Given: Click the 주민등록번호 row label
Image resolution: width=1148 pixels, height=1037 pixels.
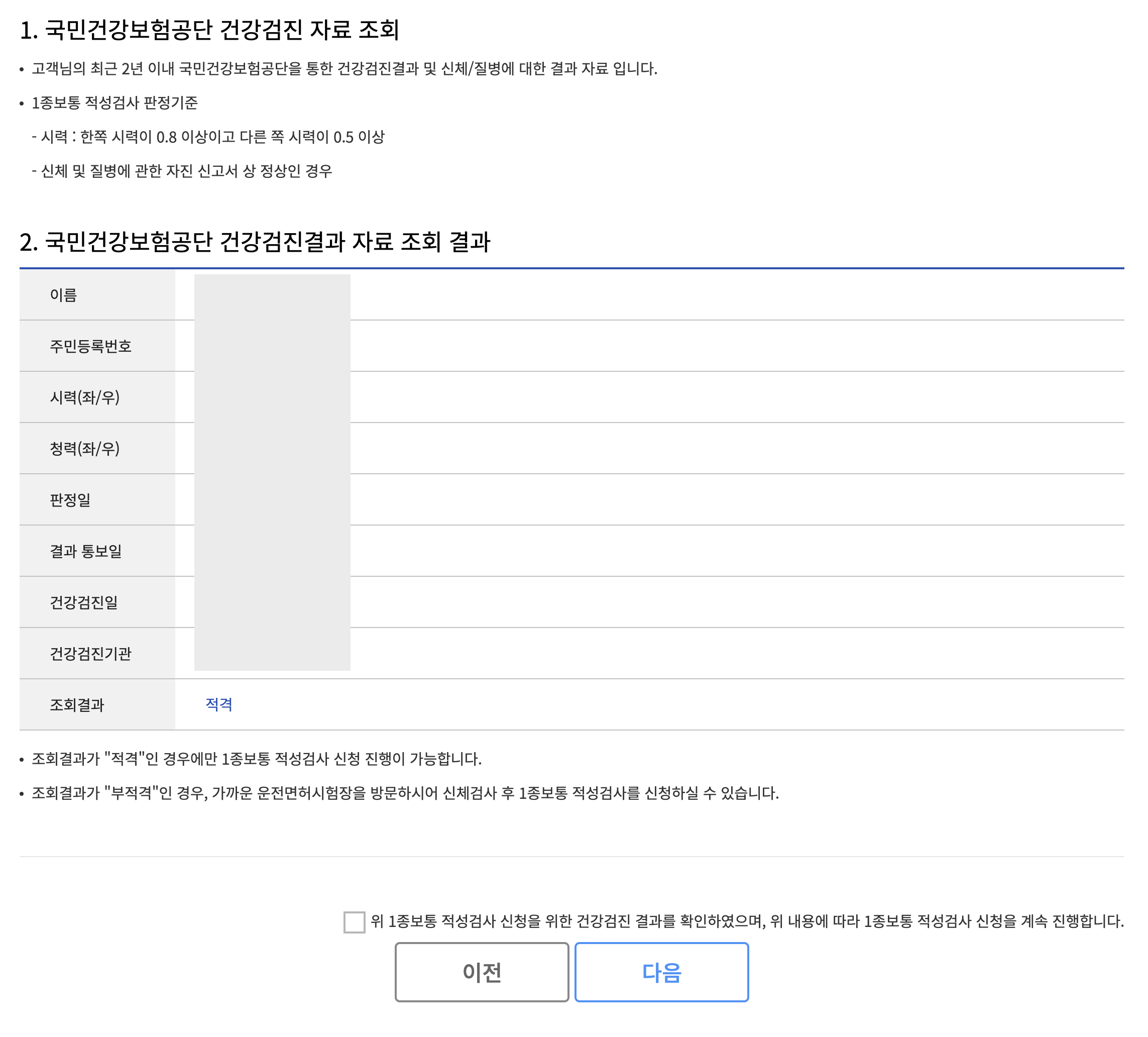Looking at the screenshot, I should pos(90,346).
